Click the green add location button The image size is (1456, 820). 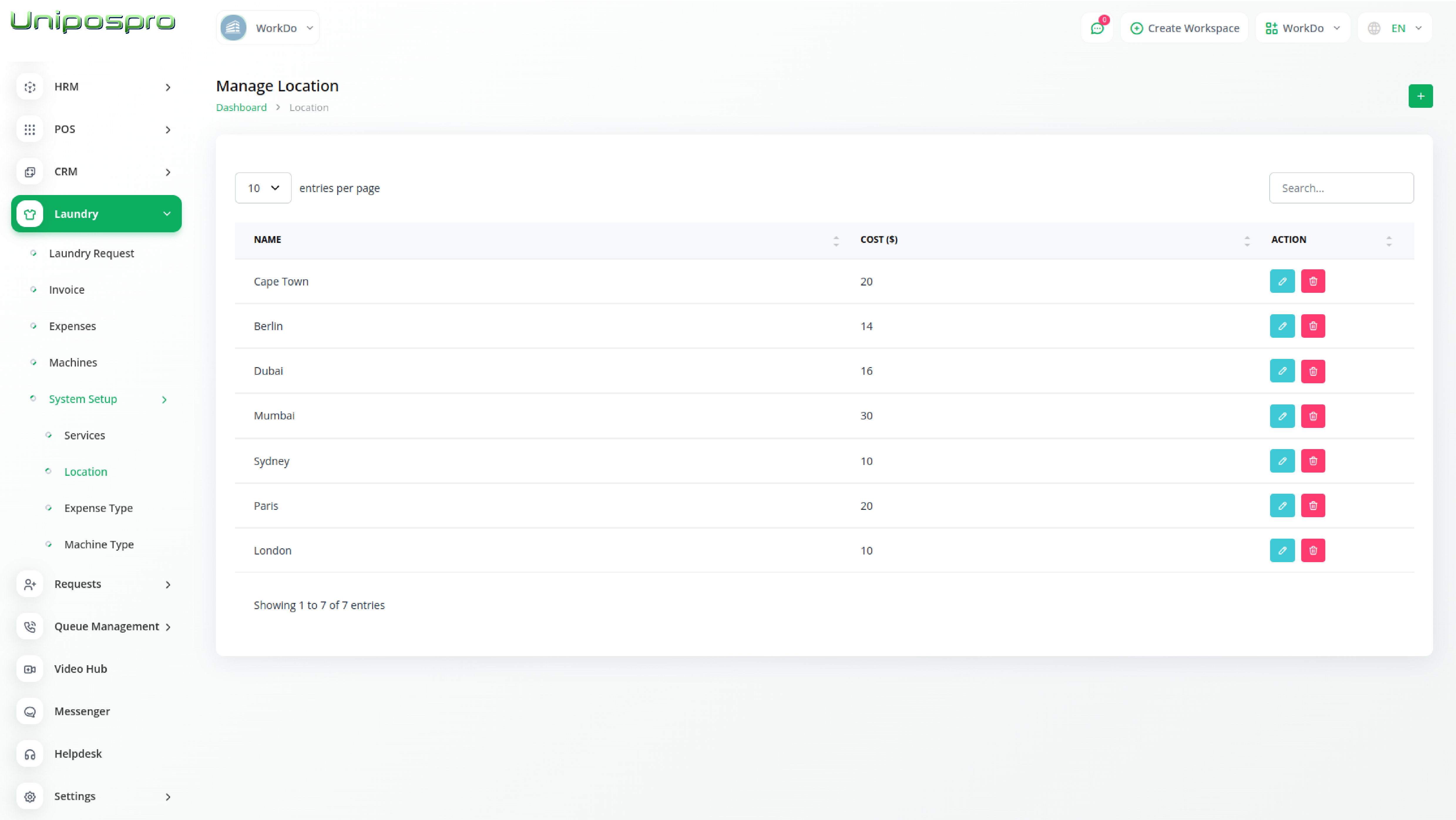coord(1420,96)
